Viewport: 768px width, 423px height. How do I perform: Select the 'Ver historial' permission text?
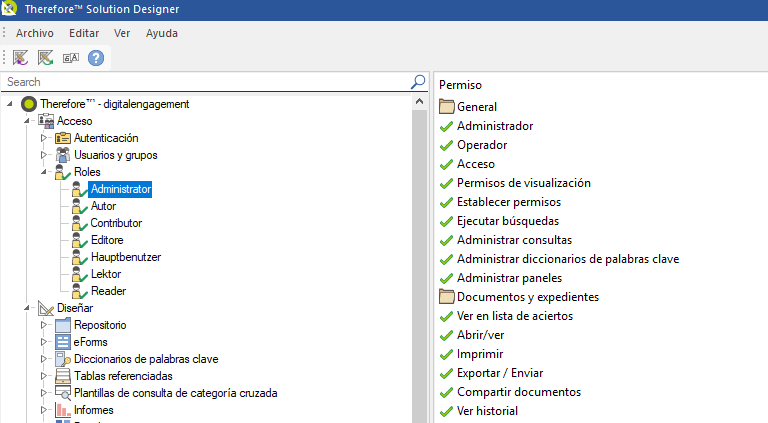pos(487,411)
